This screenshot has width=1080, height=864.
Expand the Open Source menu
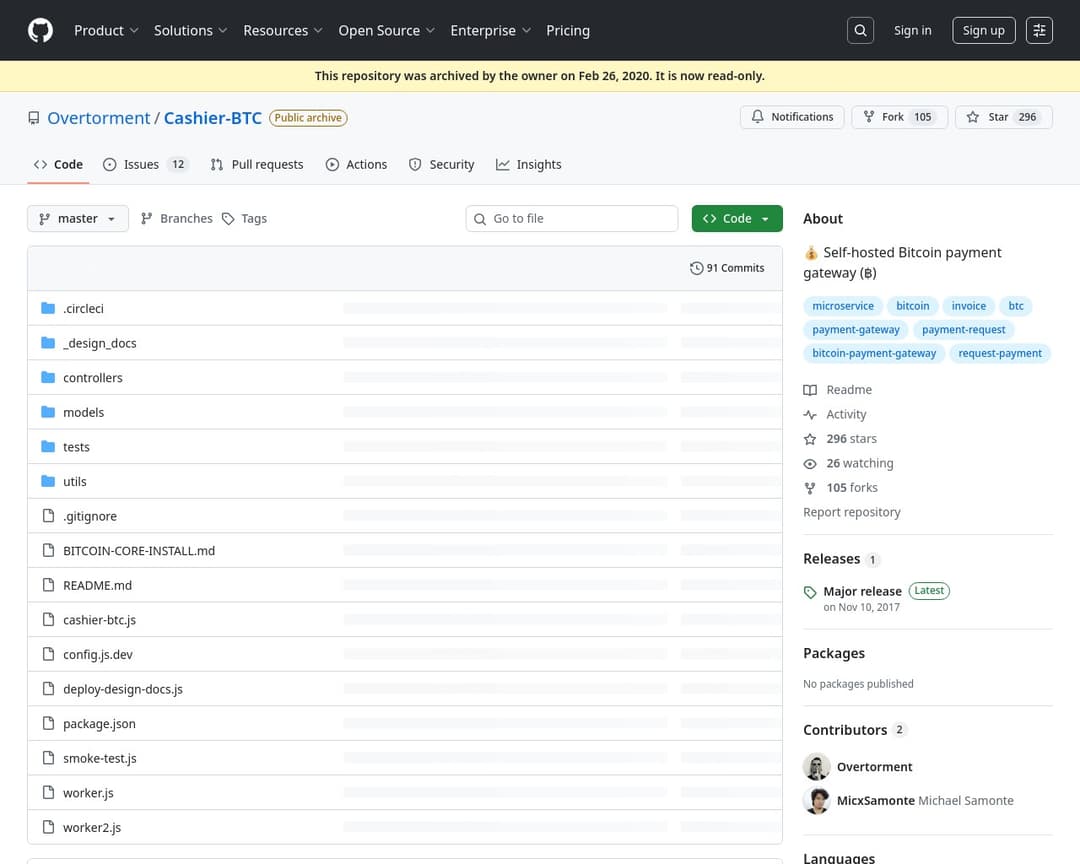pyautogui.click(x=386, y=30)
